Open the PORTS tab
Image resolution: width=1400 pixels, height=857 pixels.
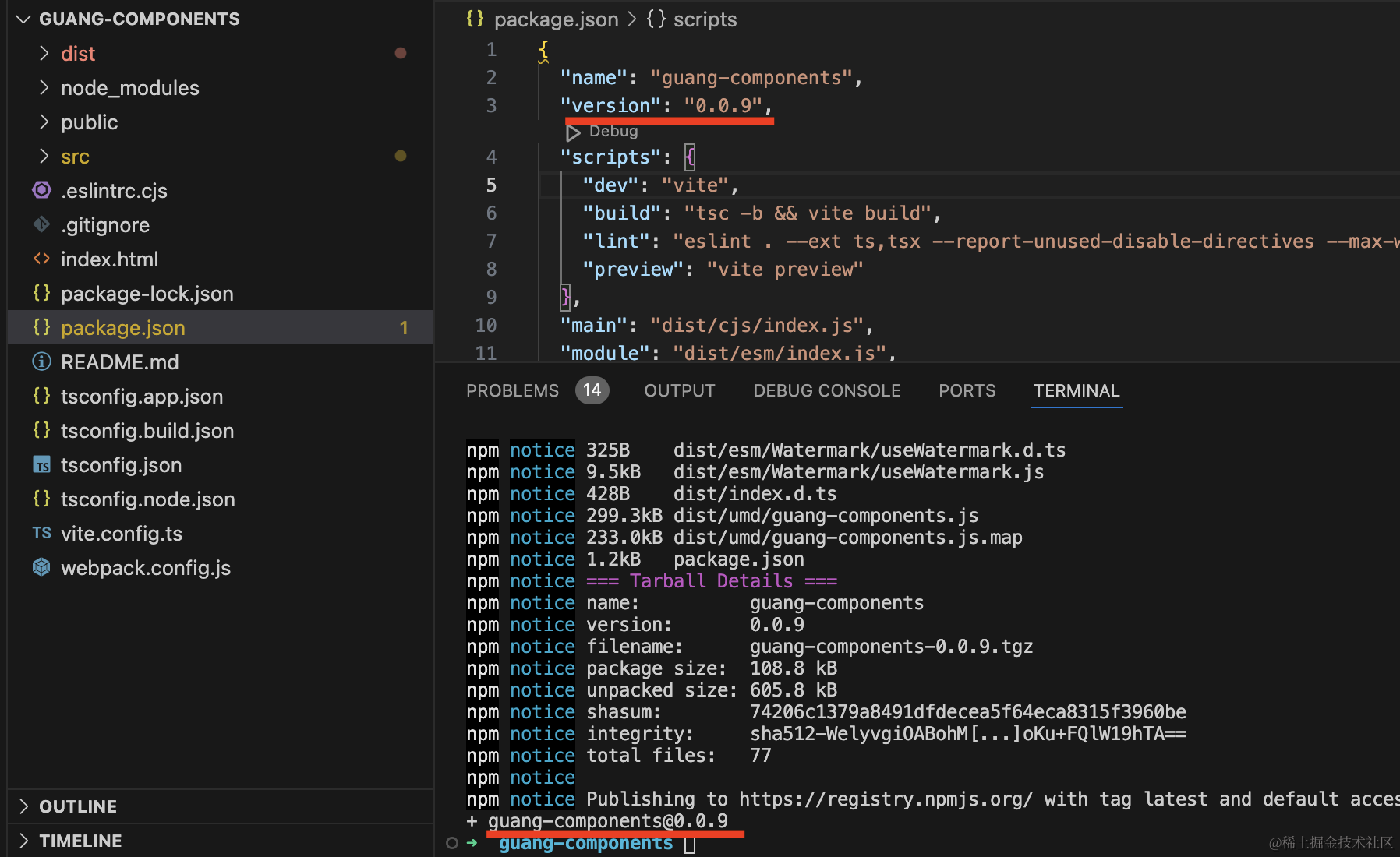point(967,390)
